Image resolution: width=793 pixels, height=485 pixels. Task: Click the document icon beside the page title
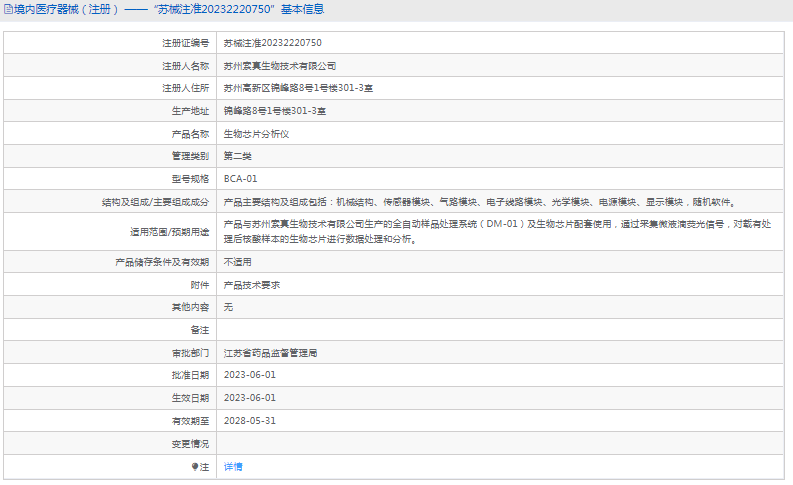pyautogui.click(x=8, y=10)
